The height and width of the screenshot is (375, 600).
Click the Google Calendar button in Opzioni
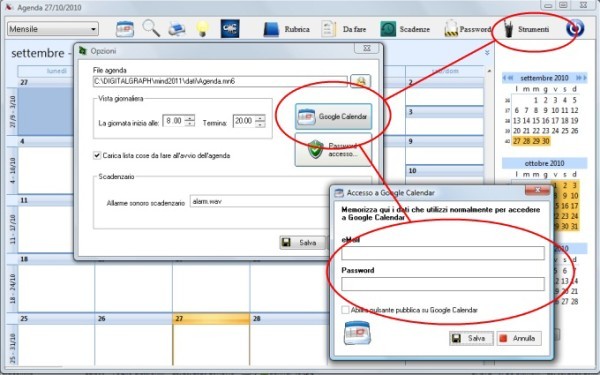pos(333,116)
